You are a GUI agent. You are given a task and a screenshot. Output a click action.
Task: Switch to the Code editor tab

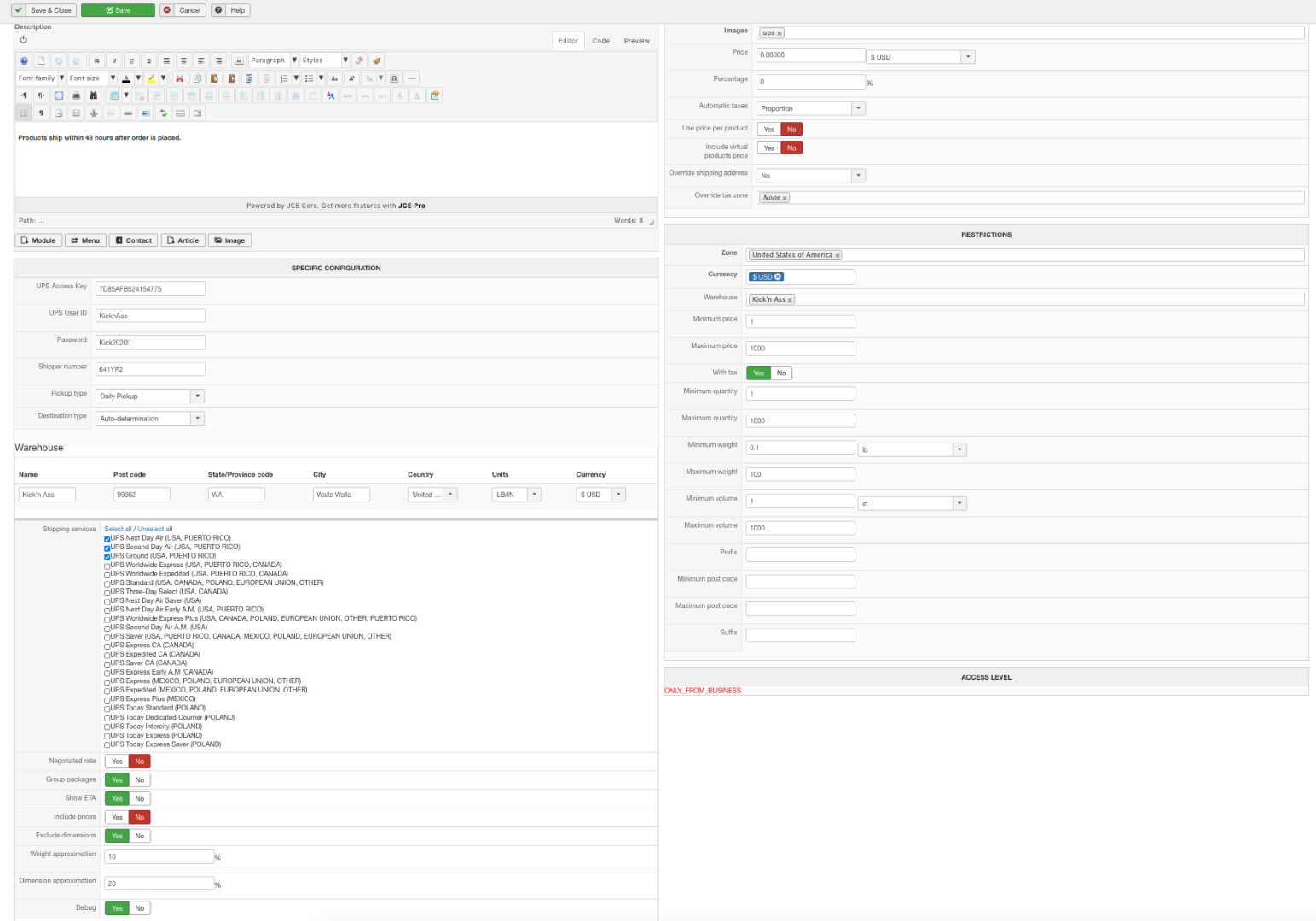601,41
